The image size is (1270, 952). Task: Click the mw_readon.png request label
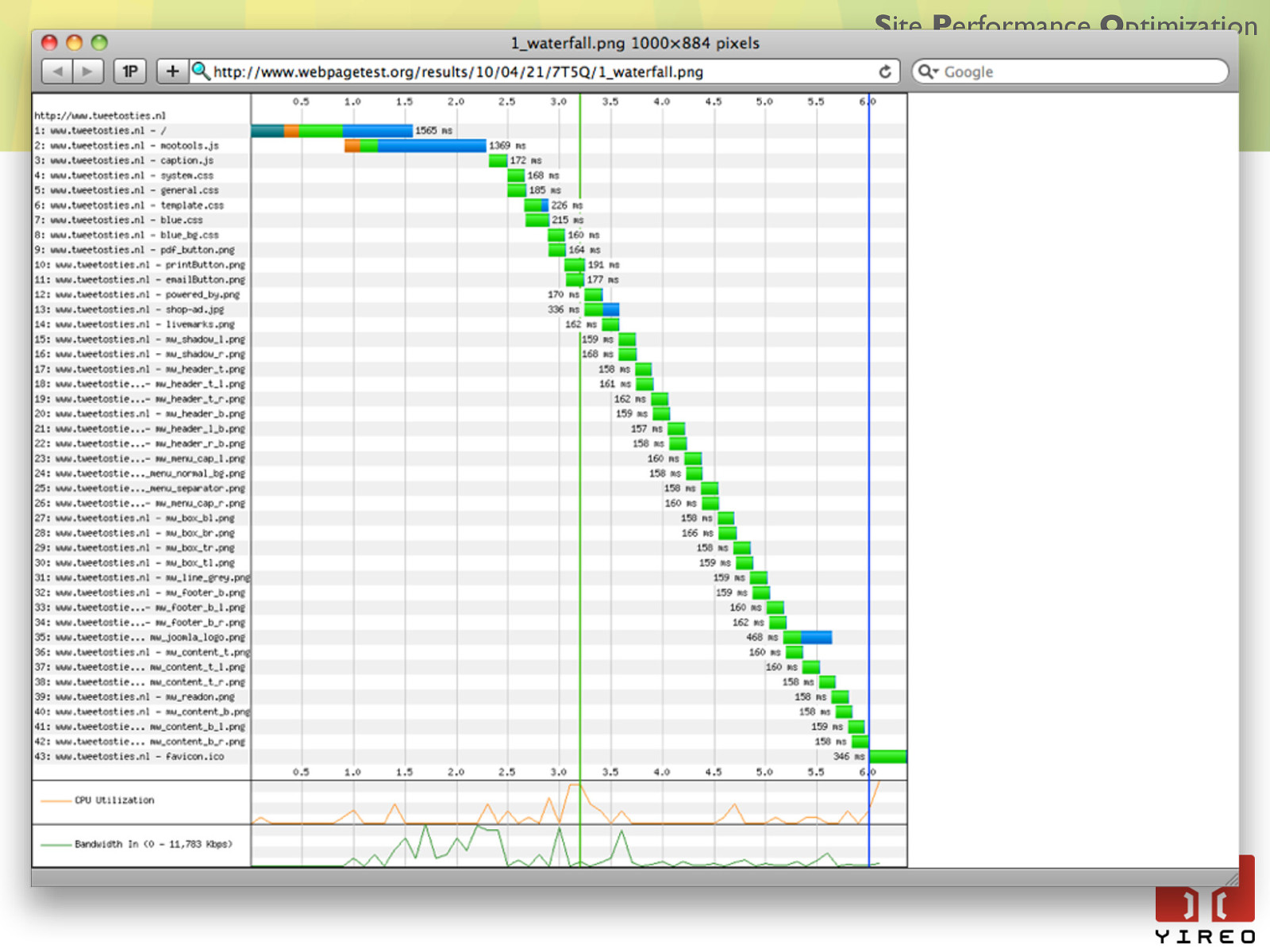135,697
